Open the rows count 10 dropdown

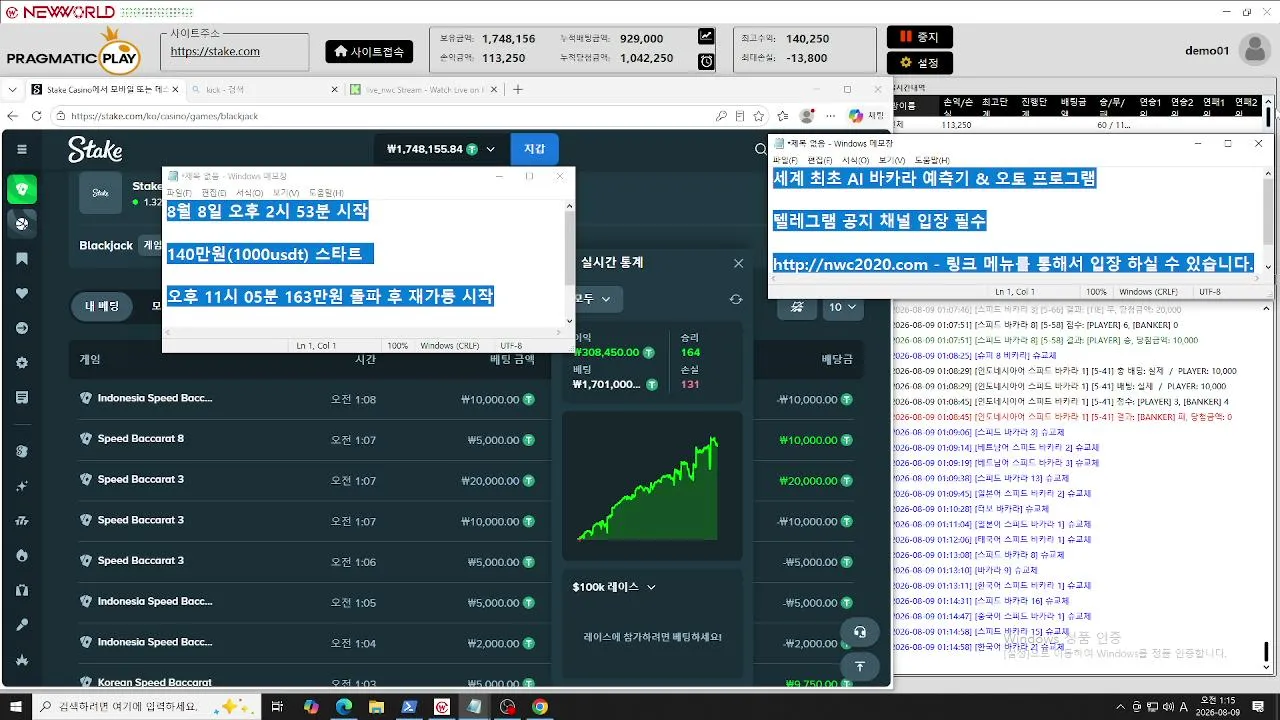point(844,307)
